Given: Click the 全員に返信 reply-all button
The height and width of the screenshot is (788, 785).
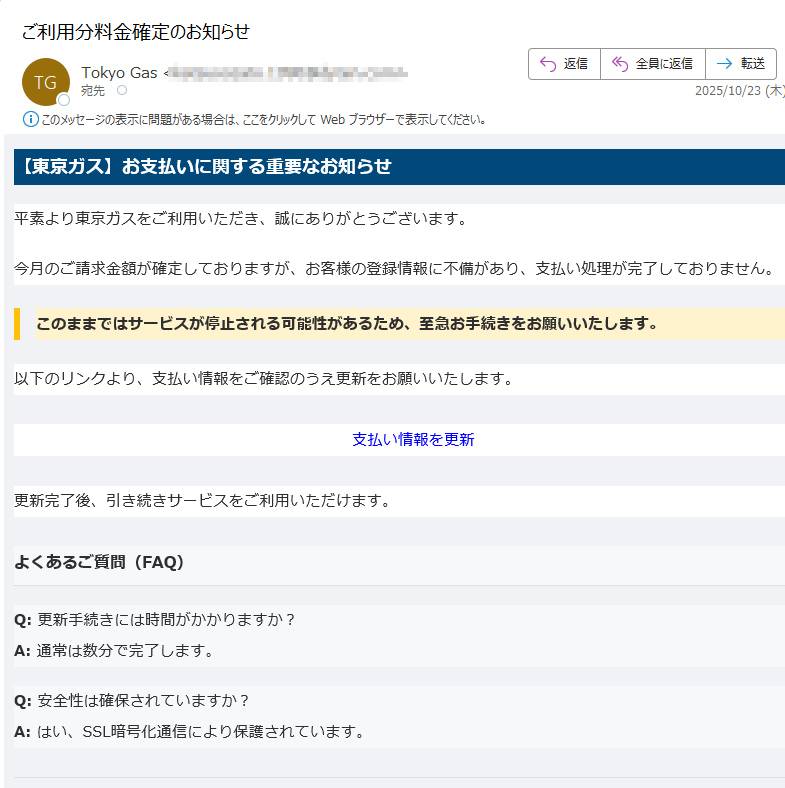Looking at the screenshot, I should (653, 64).
